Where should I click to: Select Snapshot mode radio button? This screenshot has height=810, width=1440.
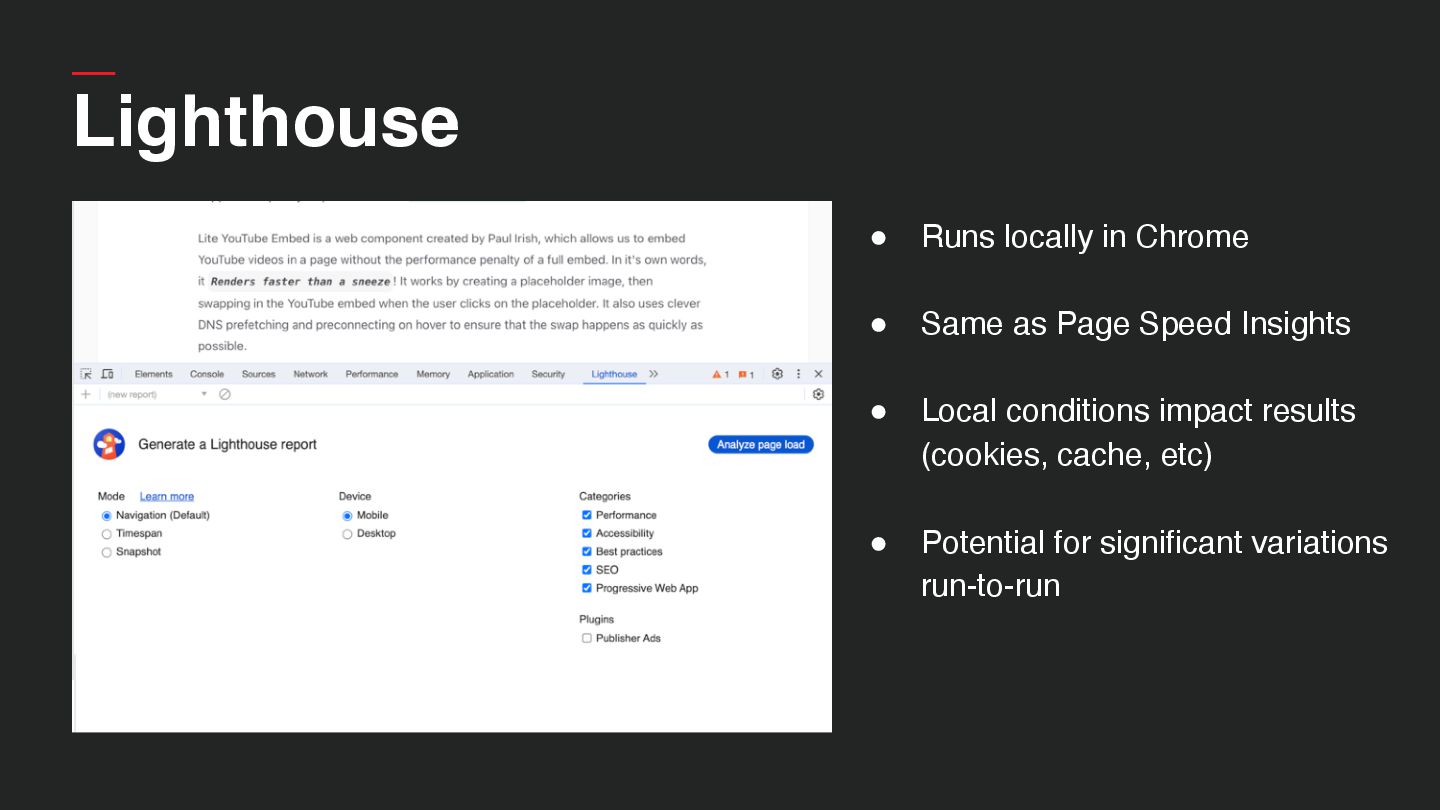tap(107, 552)
